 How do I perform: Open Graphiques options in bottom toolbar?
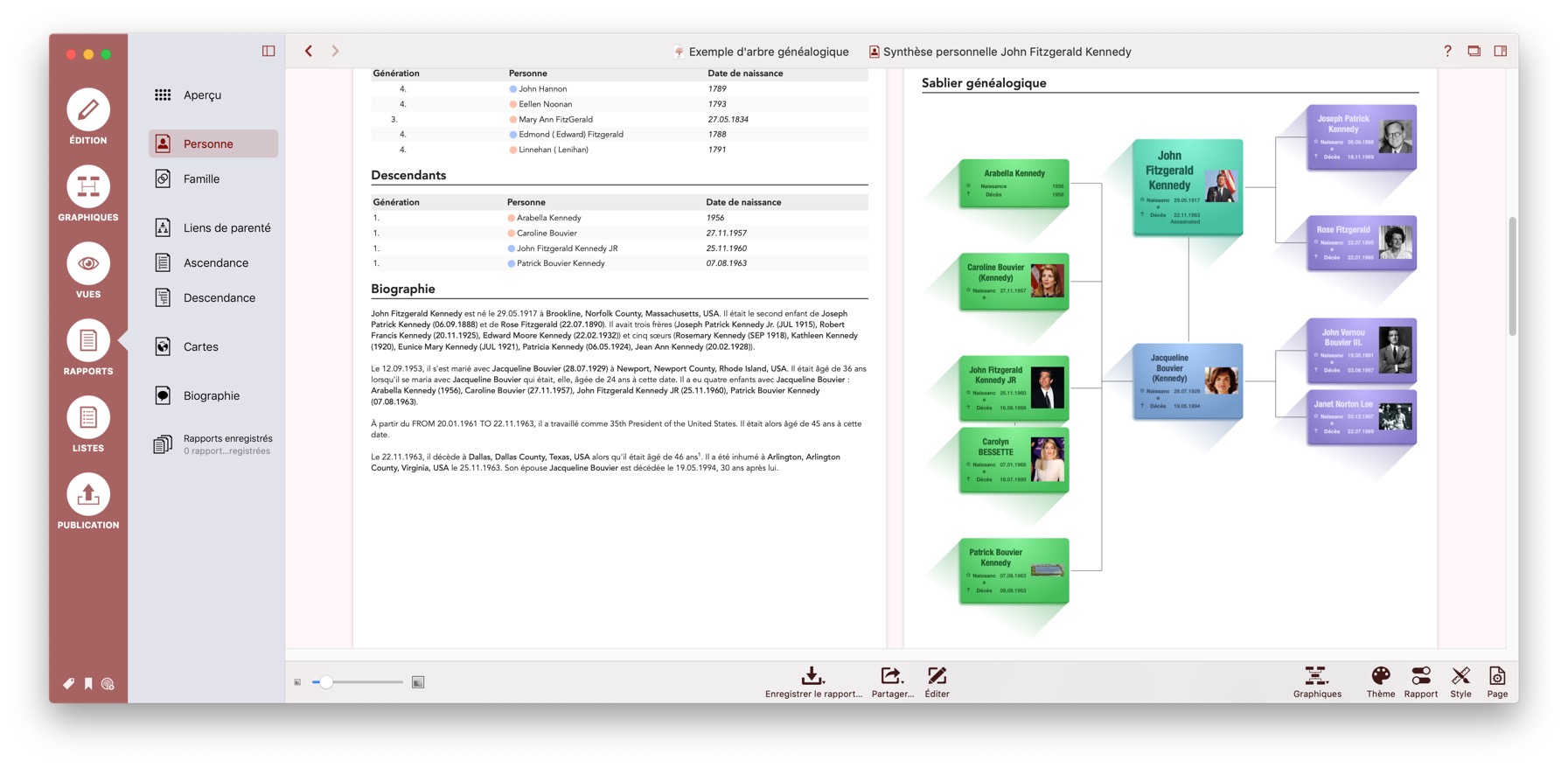point(1317,682)
